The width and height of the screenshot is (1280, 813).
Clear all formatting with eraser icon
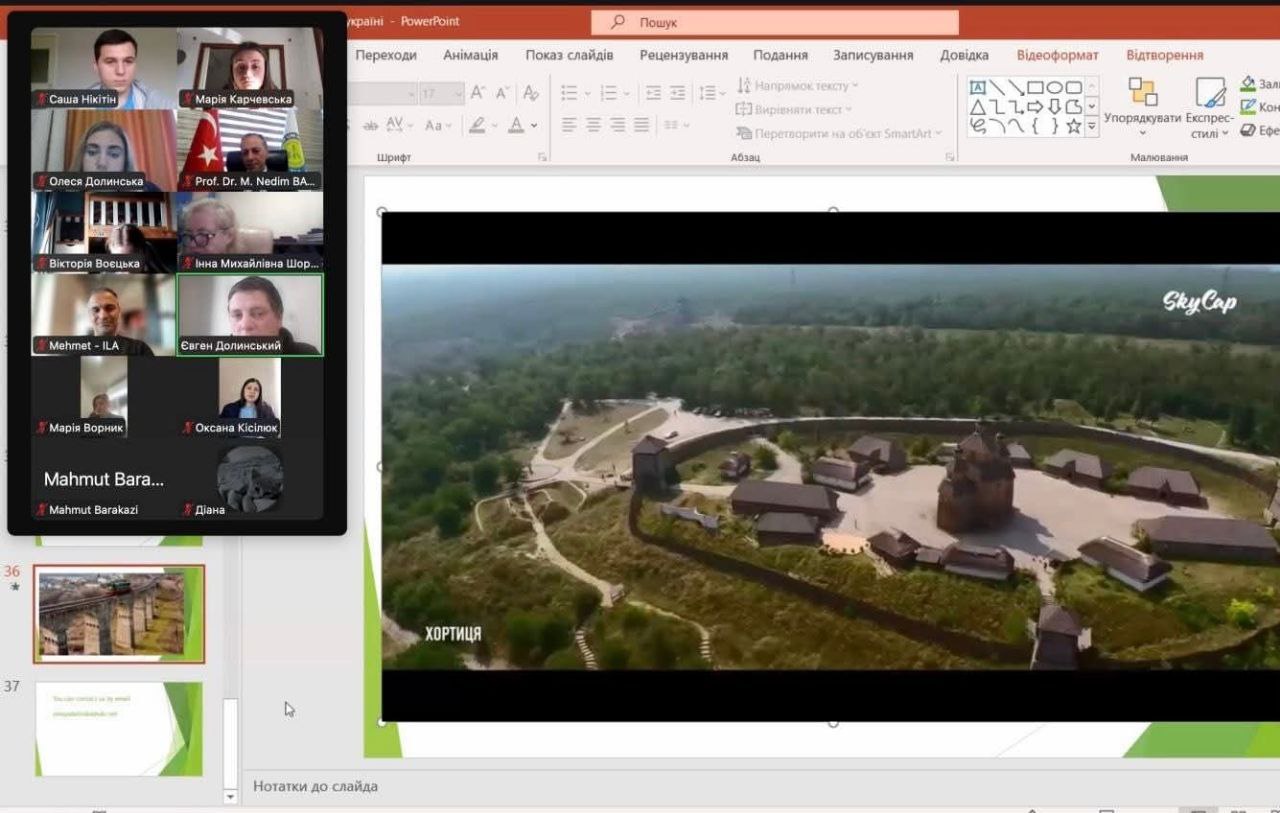(x=531, y=93)
